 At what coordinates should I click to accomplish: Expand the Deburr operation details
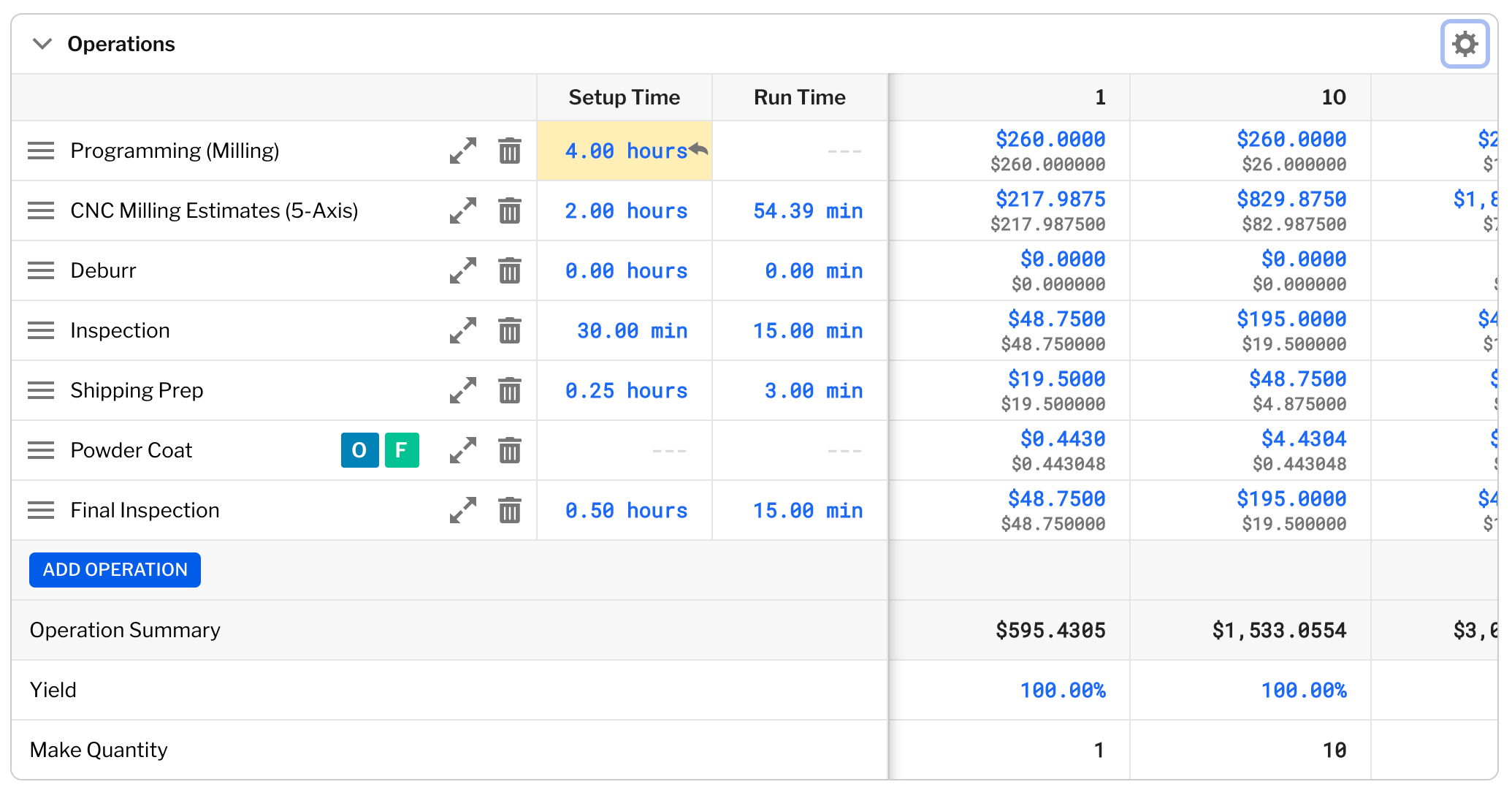(x=462, y=271)
